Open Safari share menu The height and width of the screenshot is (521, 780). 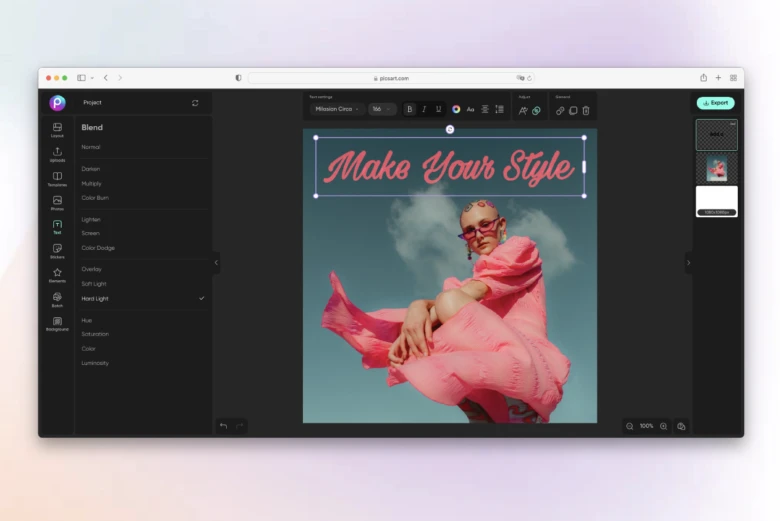(703, 78)
